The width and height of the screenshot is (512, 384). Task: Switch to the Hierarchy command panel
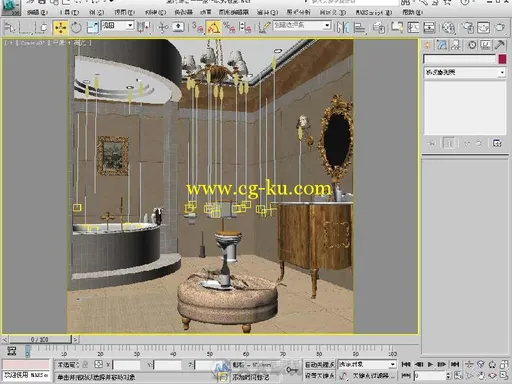tap(456, 45)
